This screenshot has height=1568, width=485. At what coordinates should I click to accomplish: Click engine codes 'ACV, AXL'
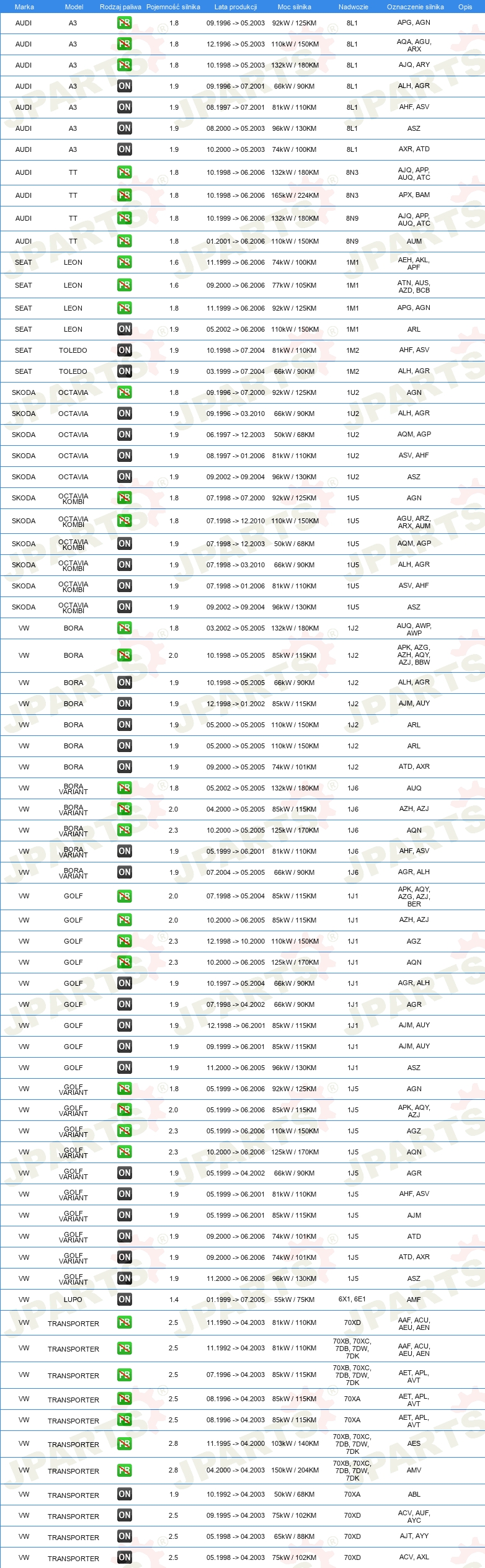[414, 1557]
